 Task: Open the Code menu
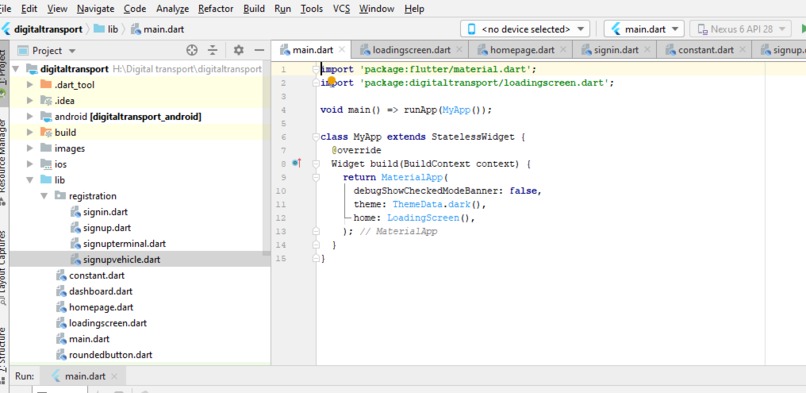tap(135, 9)
